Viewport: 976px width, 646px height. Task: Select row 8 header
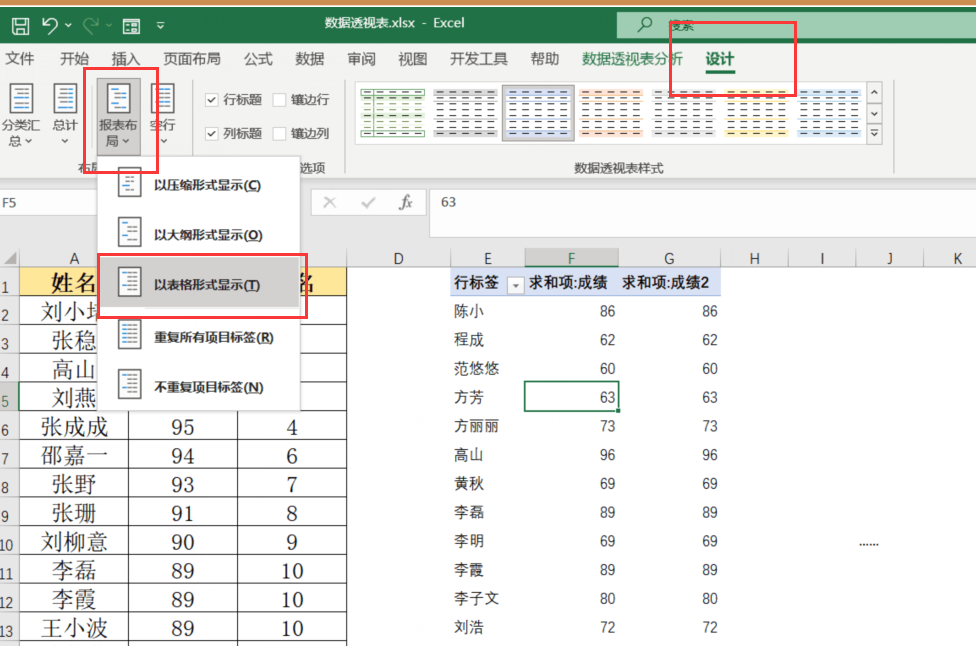(x=9, y=485)
